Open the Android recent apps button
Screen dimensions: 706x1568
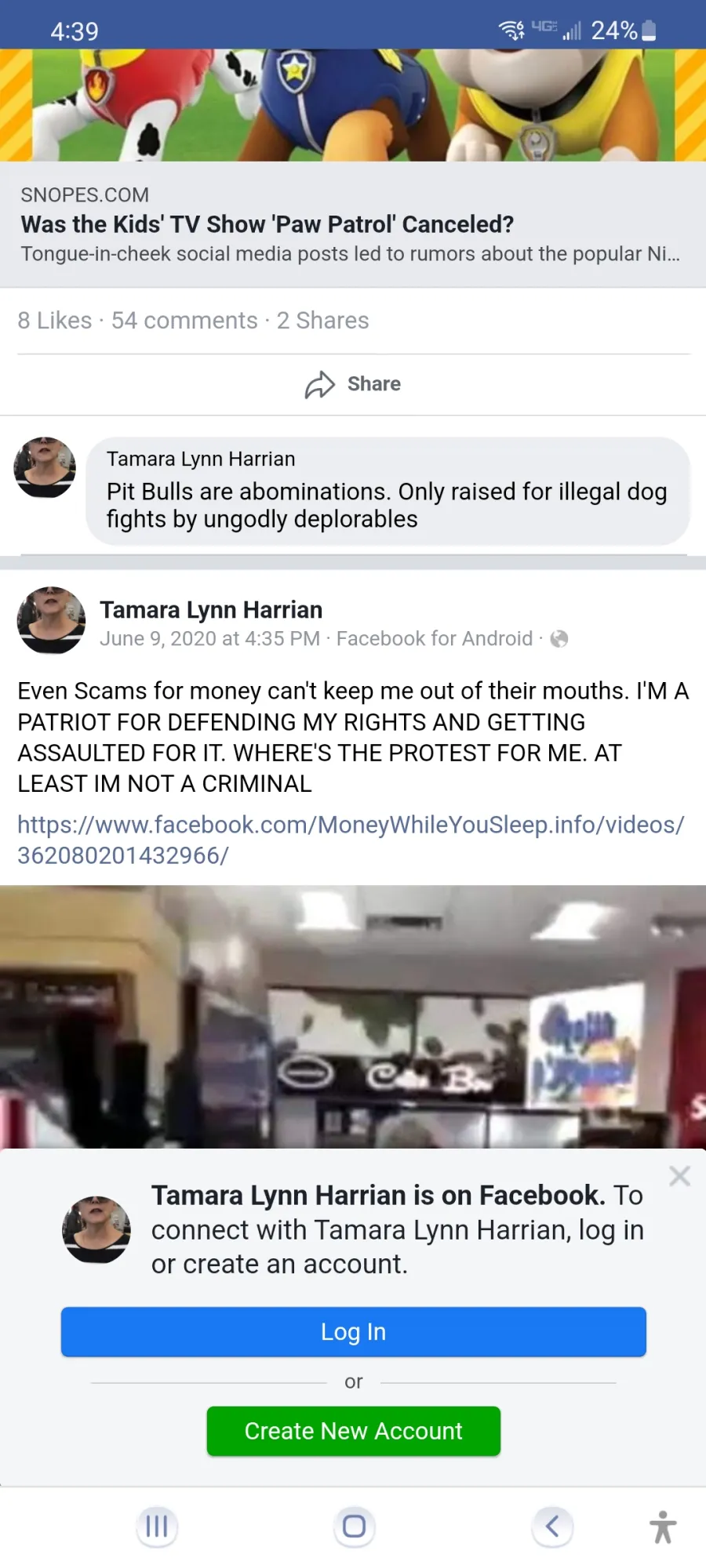(x=157, y=1526)
